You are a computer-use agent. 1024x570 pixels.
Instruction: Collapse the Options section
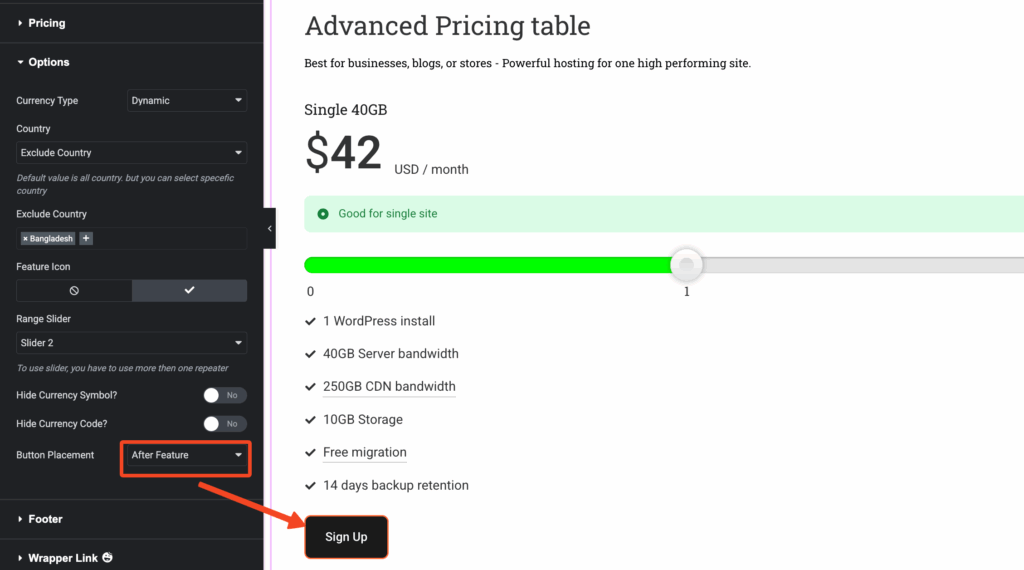[48, 62]
